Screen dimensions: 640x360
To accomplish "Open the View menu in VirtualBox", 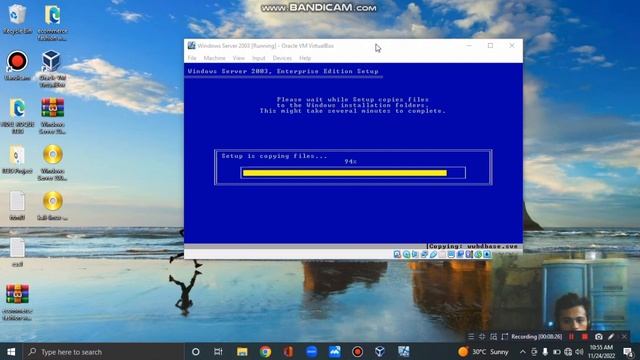I will (238, 58).
